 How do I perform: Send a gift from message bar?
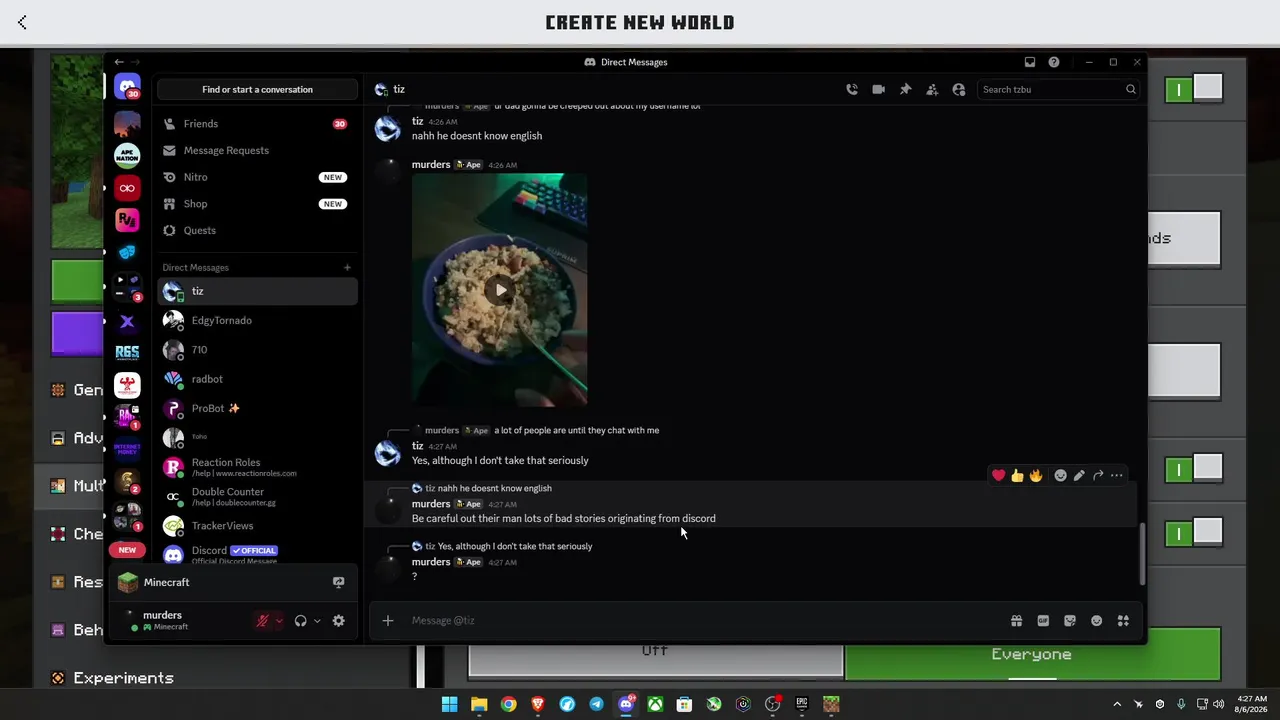tap(1016, 620)
